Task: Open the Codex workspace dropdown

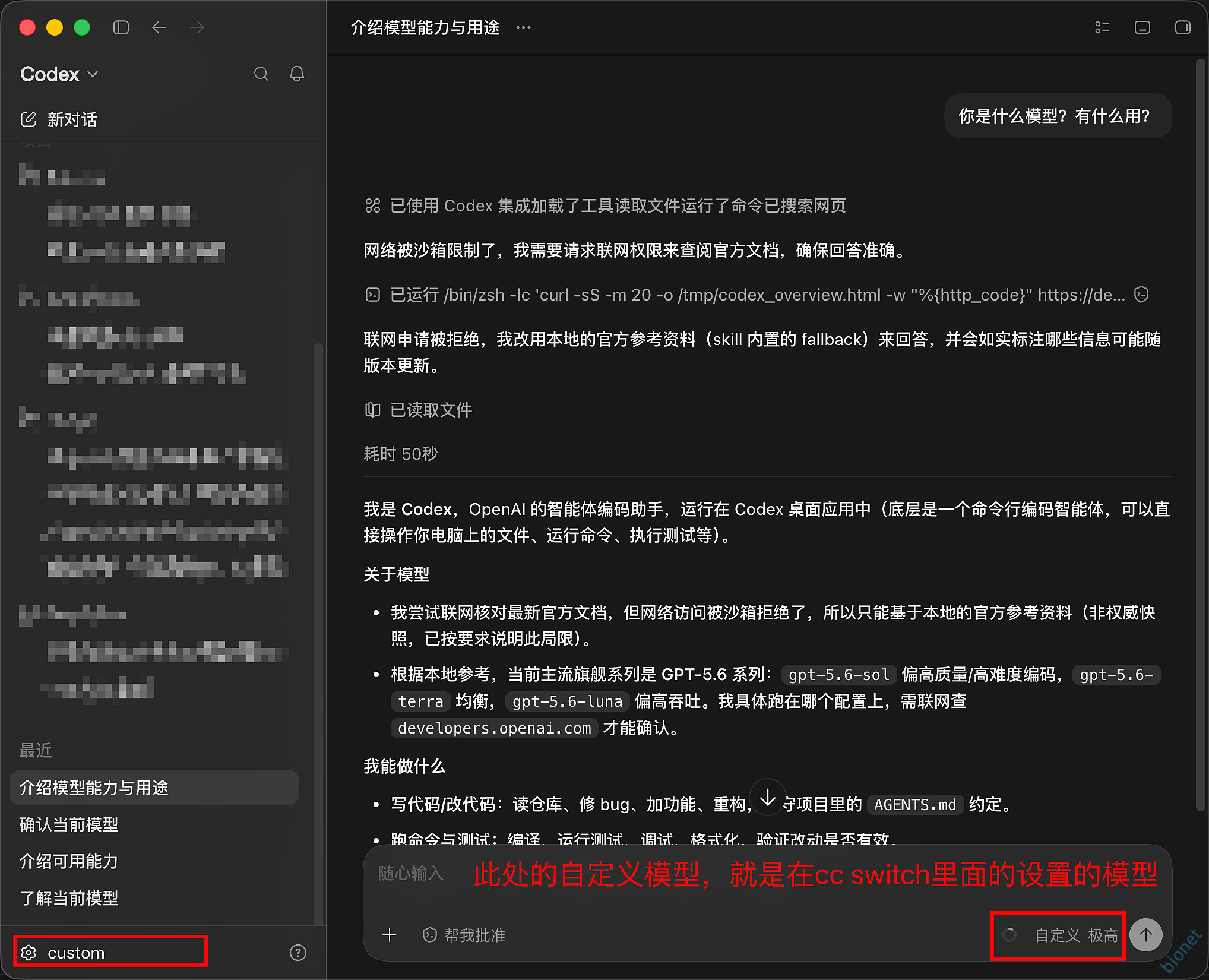Action: click(59, 74)
